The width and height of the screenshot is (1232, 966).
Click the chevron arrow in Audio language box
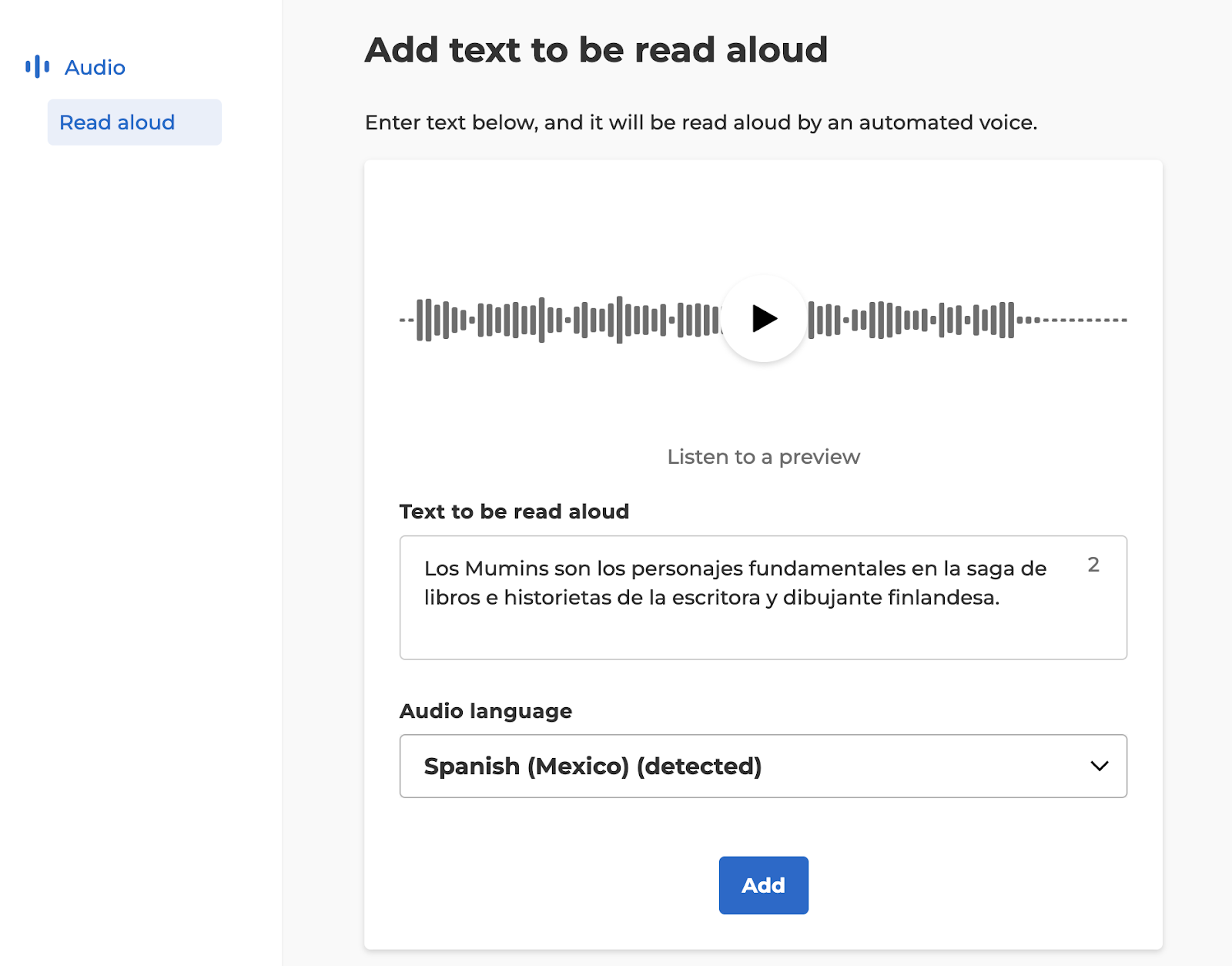click(x=1099, y=766)
